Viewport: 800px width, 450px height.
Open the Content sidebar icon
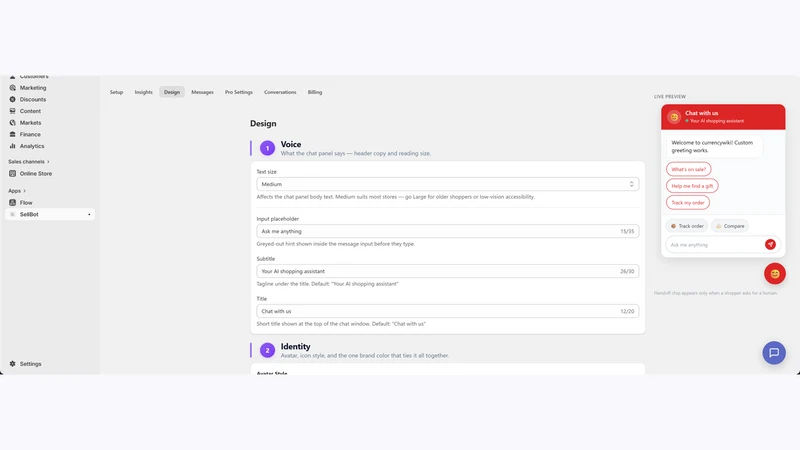(x=12, y=111)
